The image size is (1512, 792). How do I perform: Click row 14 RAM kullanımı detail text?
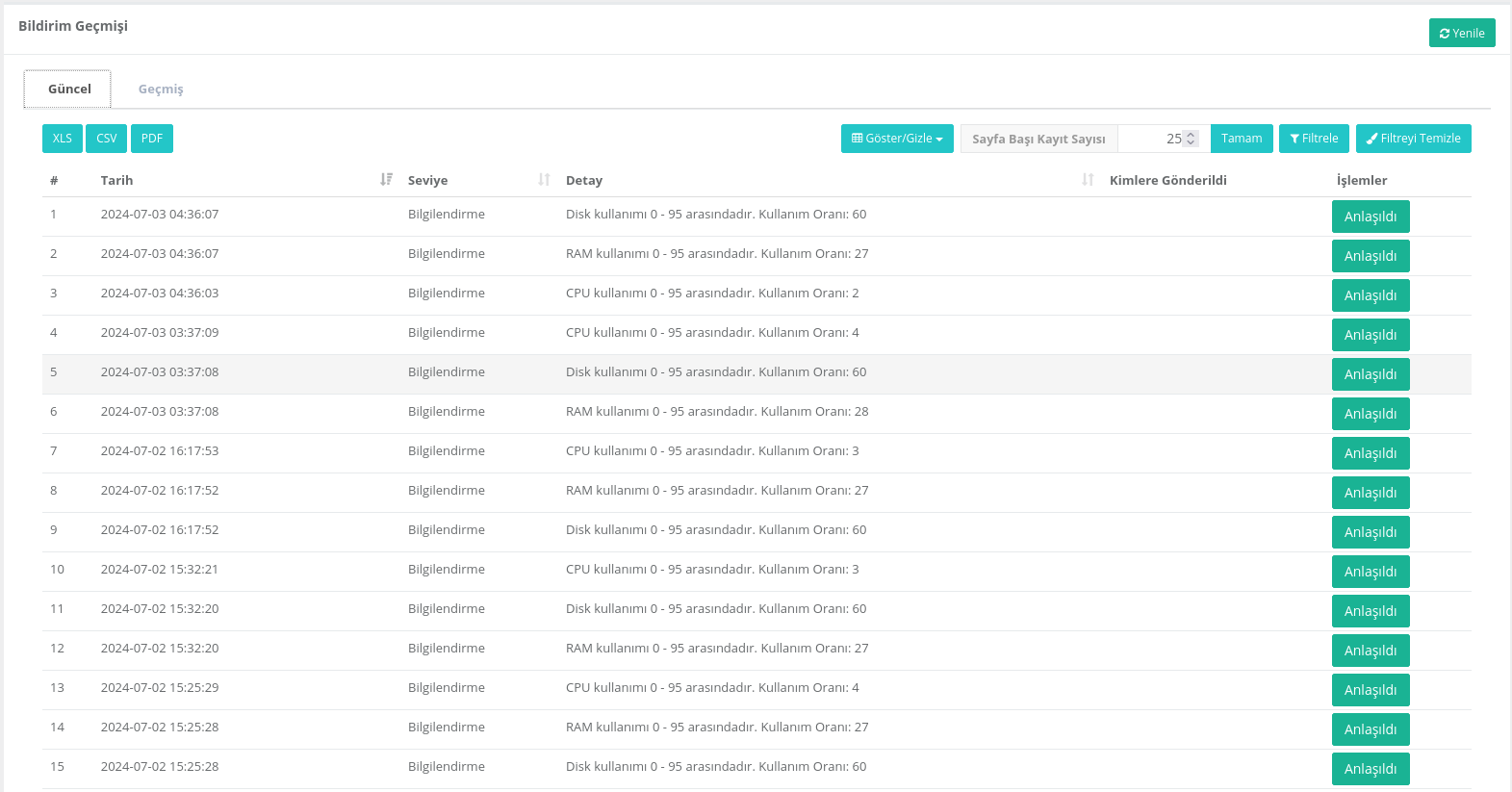point(717,728)
